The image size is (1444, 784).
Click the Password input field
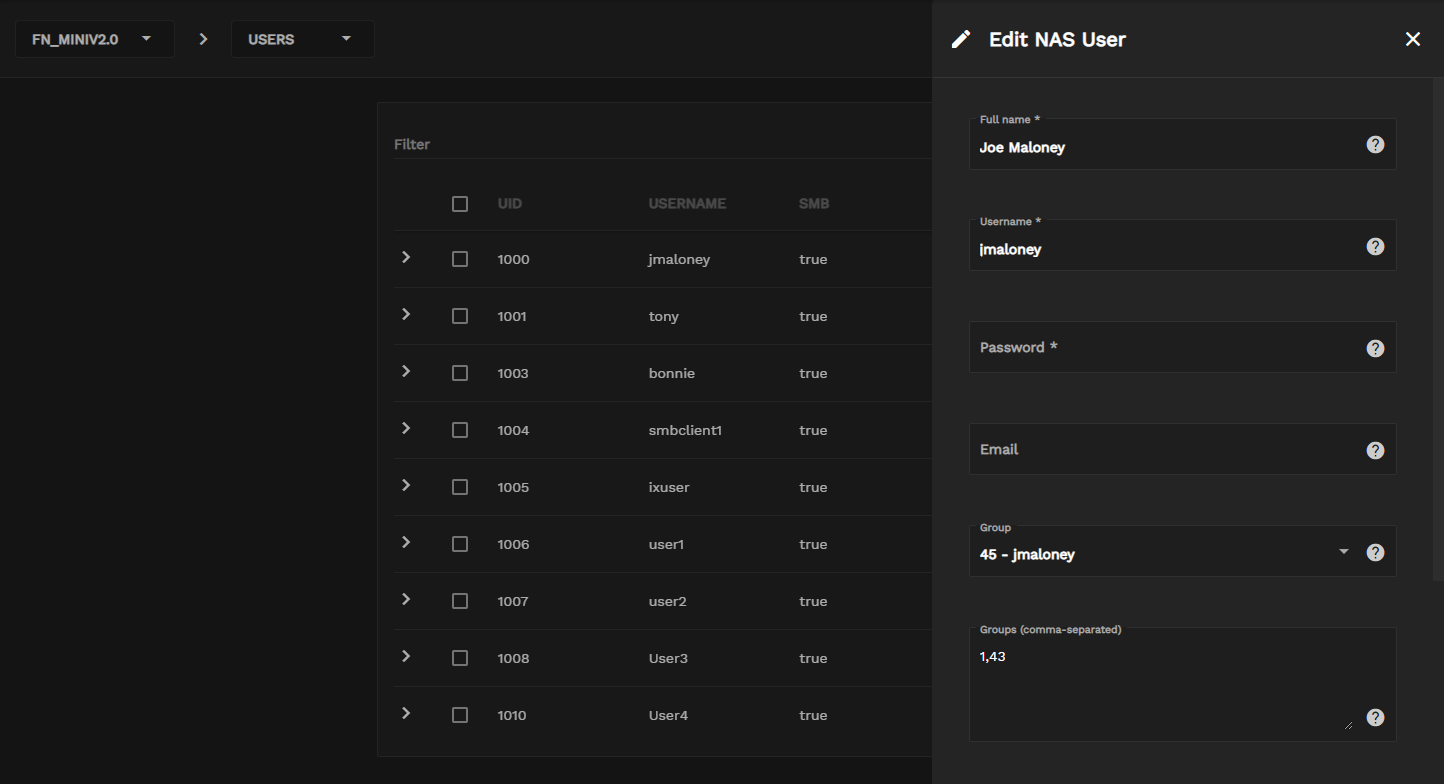point(1160,348)
